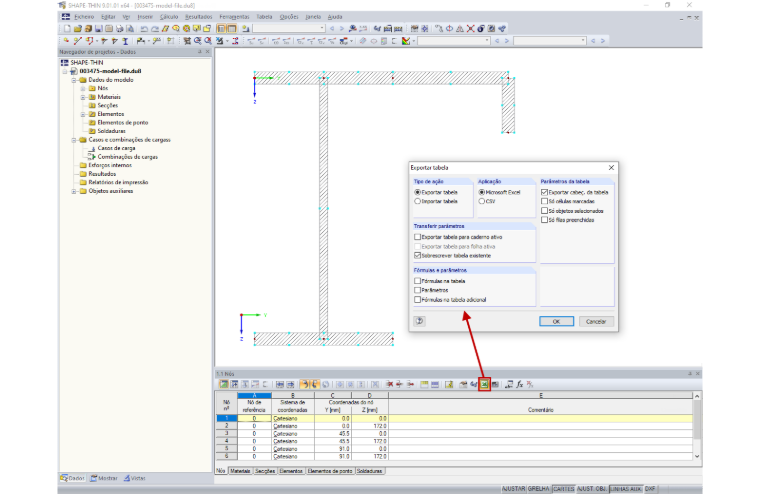The width and height of the screenshot is (760, 494).
Task: Click the New file icon in main toolbar
Action: pos(67,29)
